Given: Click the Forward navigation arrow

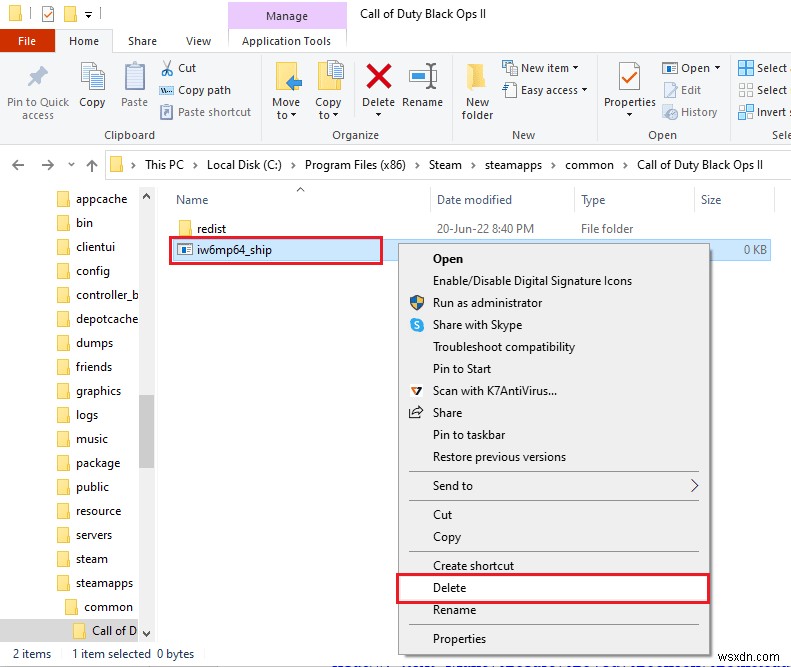Looking at the screenshot, I should coord(47,165).
